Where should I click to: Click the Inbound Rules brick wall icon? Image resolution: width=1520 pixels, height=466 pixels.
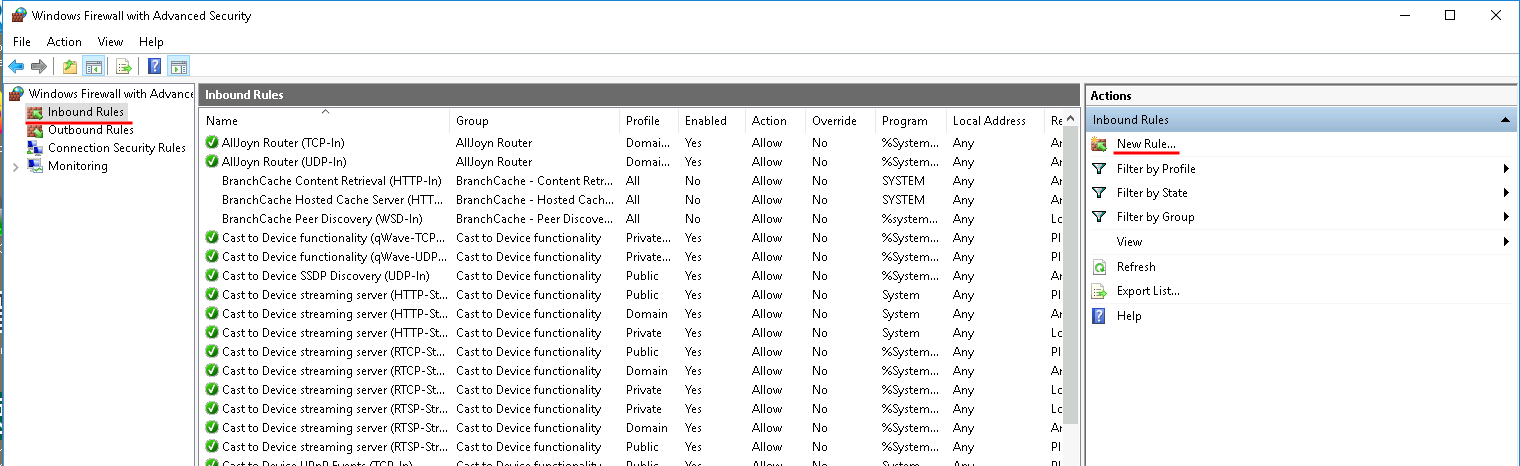(36, 112)
